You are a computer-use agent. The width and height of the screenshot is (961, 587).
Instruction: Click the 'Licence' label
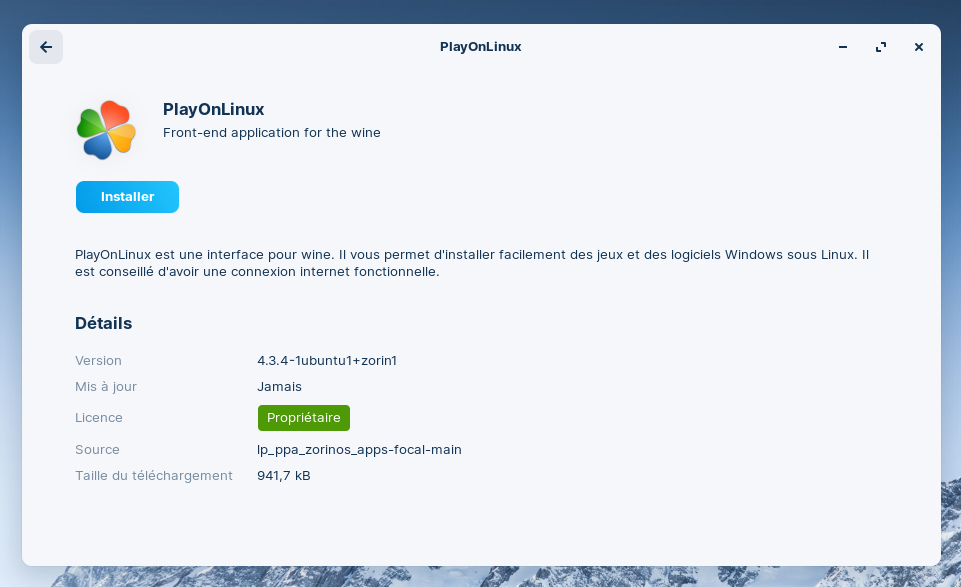pyautogui.click(x=99, y=418)
